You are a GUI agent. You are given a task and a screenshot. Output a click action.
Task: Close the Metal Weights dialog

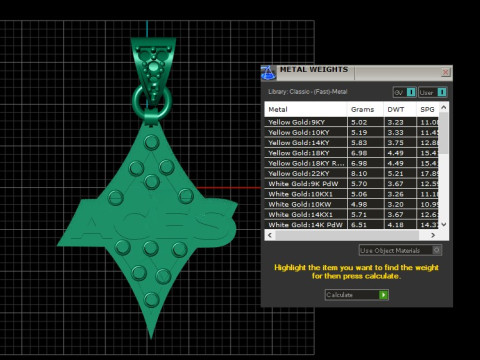446,72
